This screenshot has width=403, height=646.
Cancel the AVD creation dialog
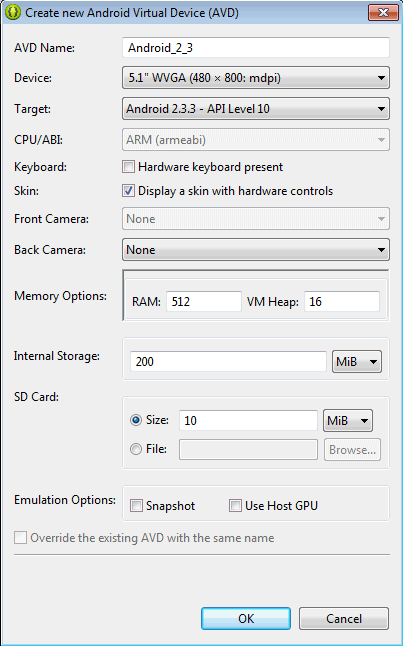(x=344, y=618)
